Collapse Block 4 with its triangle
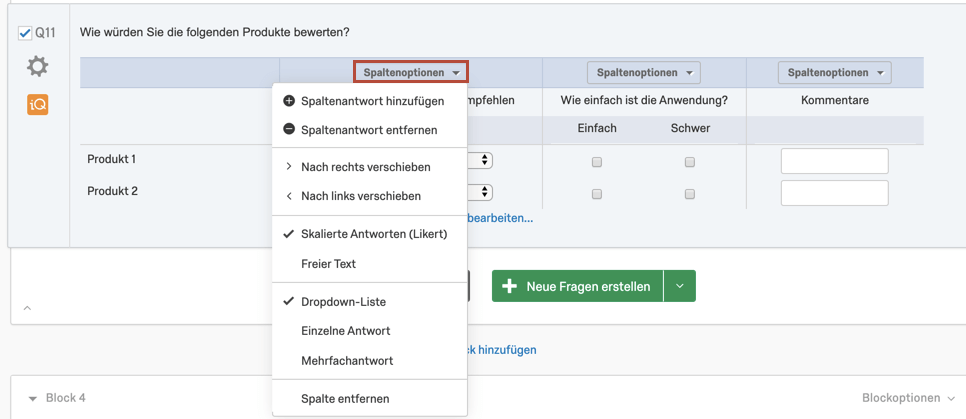 33,399
